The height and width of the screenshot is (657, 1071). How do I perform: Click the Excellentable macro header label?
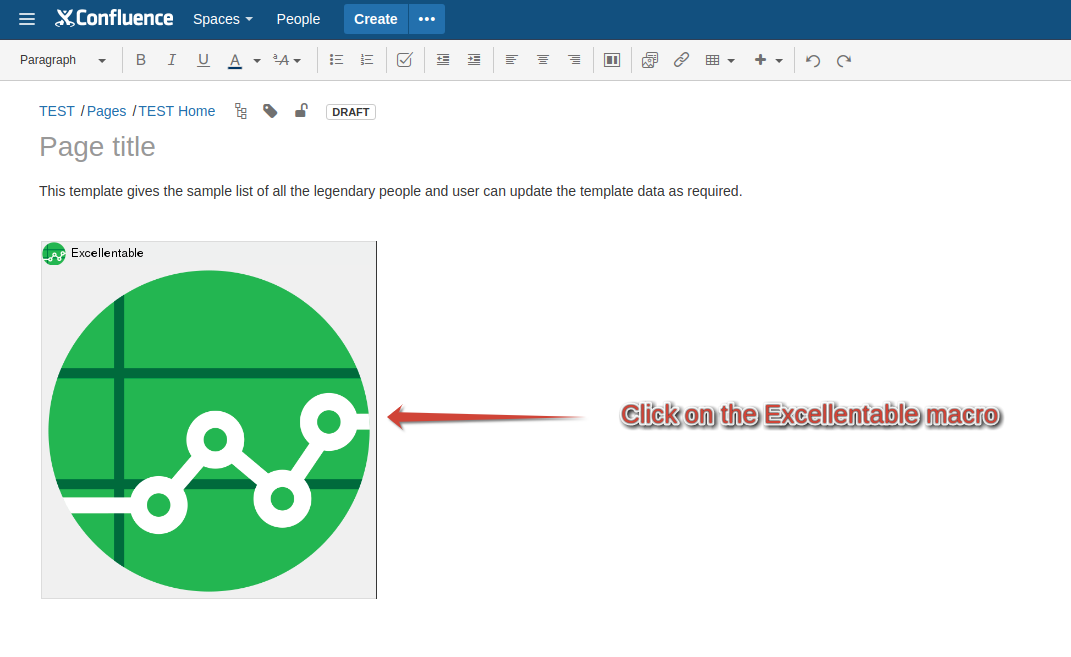tap(107, 253)
